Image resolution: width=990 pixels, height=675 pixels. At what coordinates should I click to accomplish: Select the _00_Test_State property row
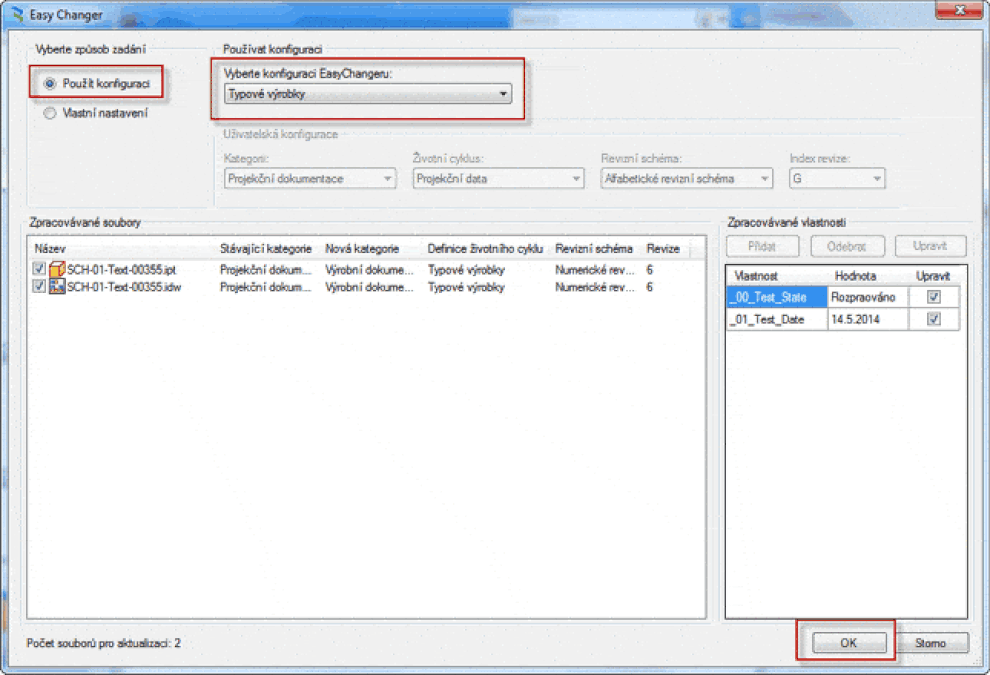coord(843,297)
